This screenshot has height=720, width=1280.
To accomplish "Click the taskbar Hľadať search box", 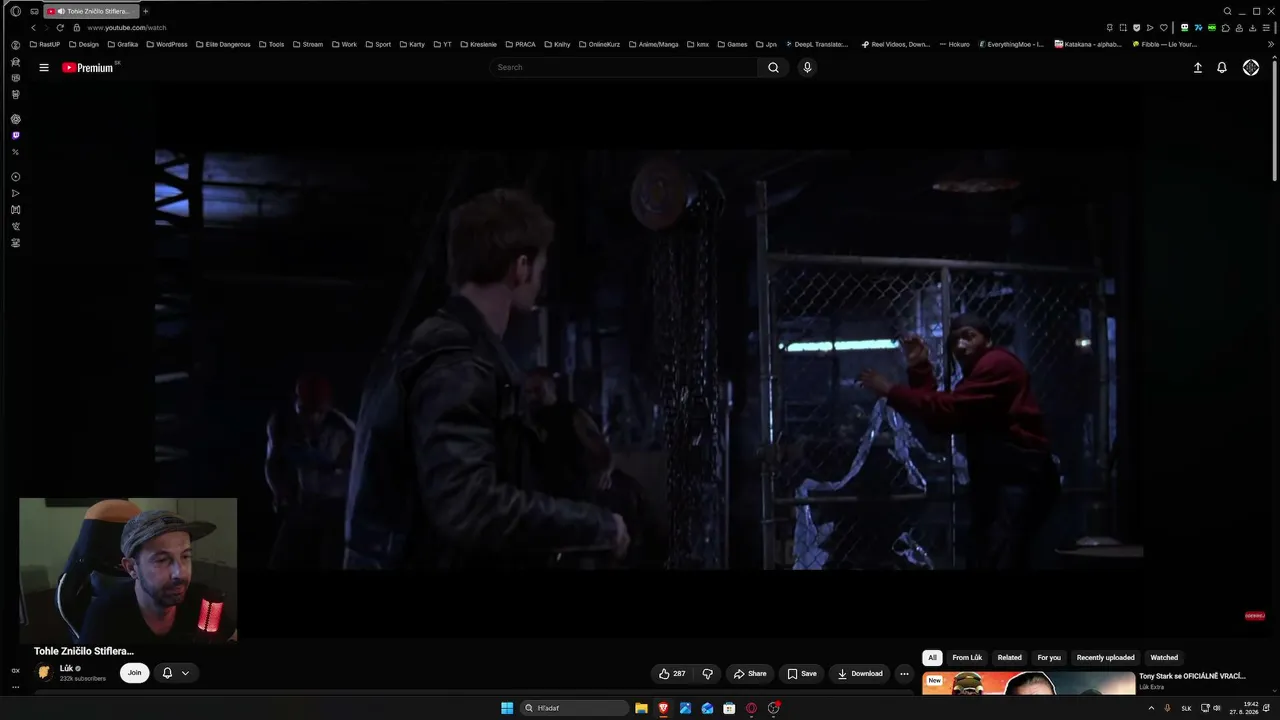I will (x=575, y=708).
